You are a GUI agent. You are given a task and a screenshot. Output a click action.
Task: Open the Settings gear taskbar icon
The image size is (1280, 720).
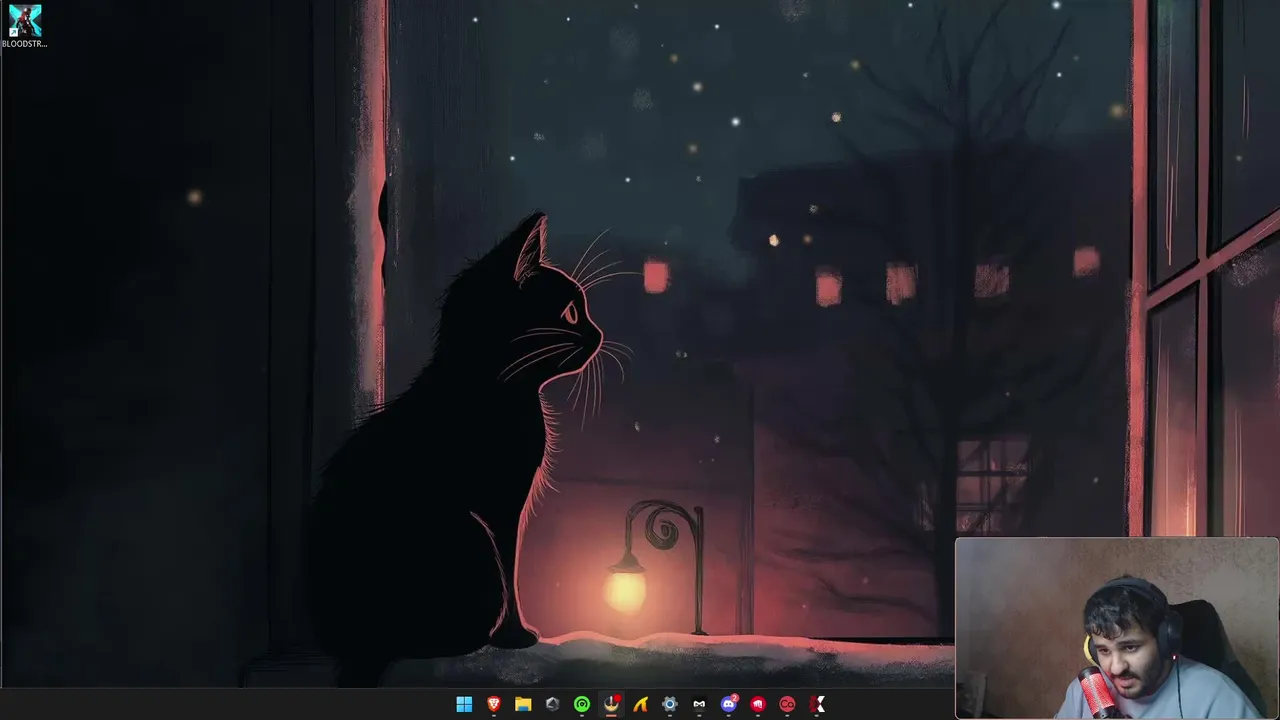coord(670,704)
